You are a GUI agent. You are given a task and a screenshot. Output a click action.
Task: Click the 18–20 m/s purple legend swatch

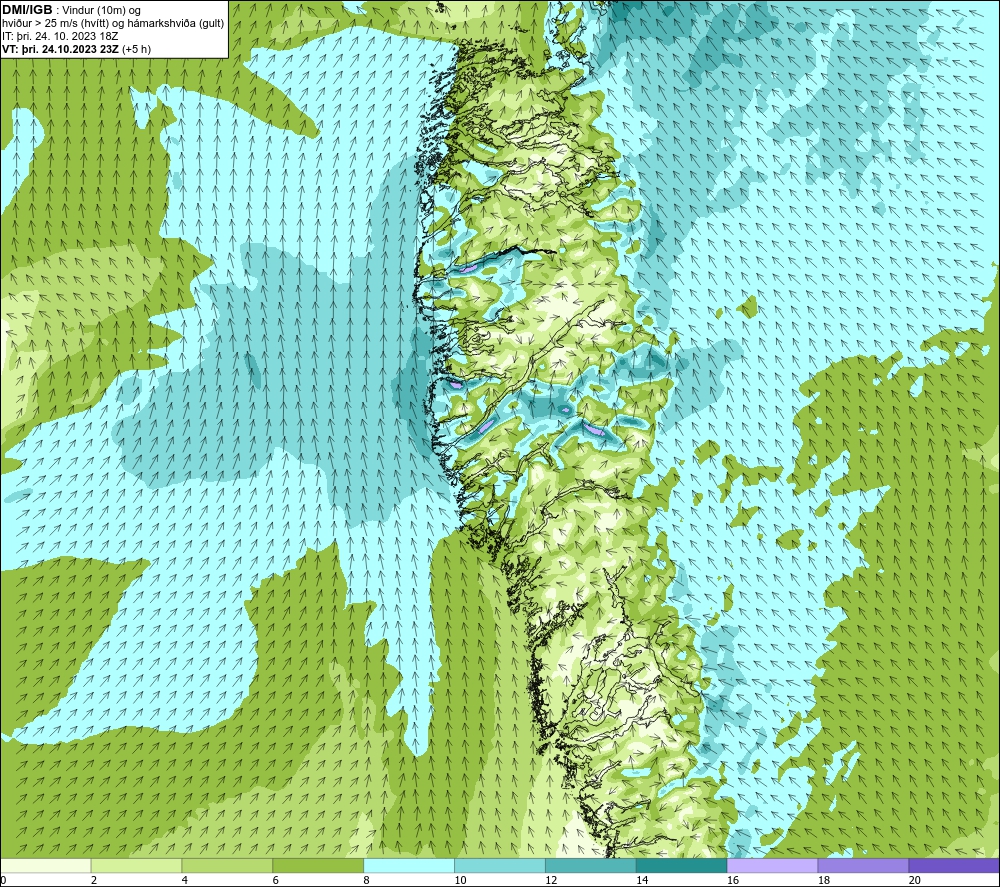(x=863, y=865)
